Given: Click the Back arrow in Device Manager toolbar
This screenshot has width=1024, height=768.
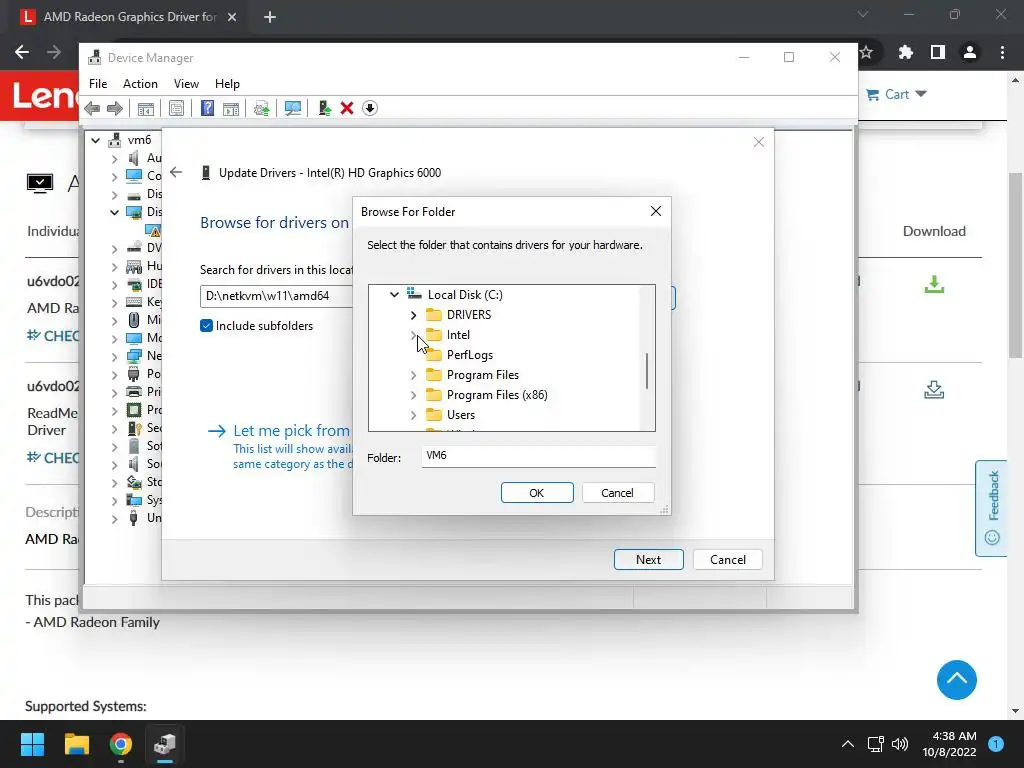Looking at the screenshot, I should click(x=92, y=108).
